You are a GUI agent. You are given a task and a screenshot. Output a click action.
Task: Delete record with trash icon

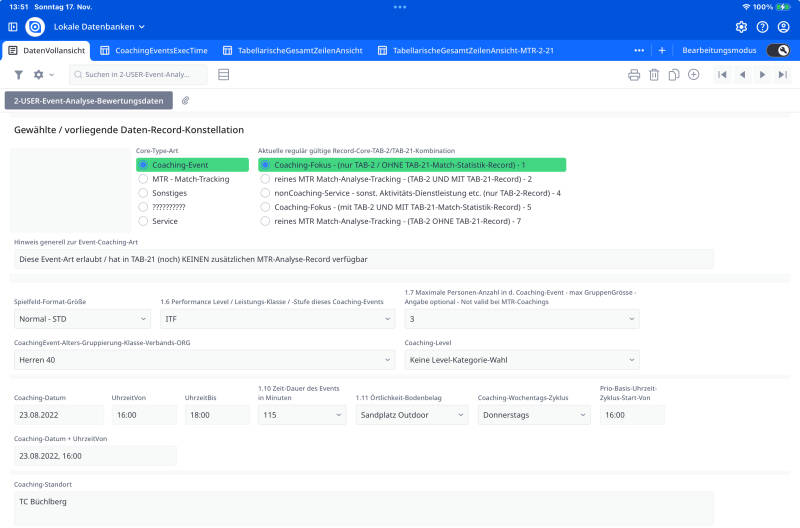click(654, 75)
